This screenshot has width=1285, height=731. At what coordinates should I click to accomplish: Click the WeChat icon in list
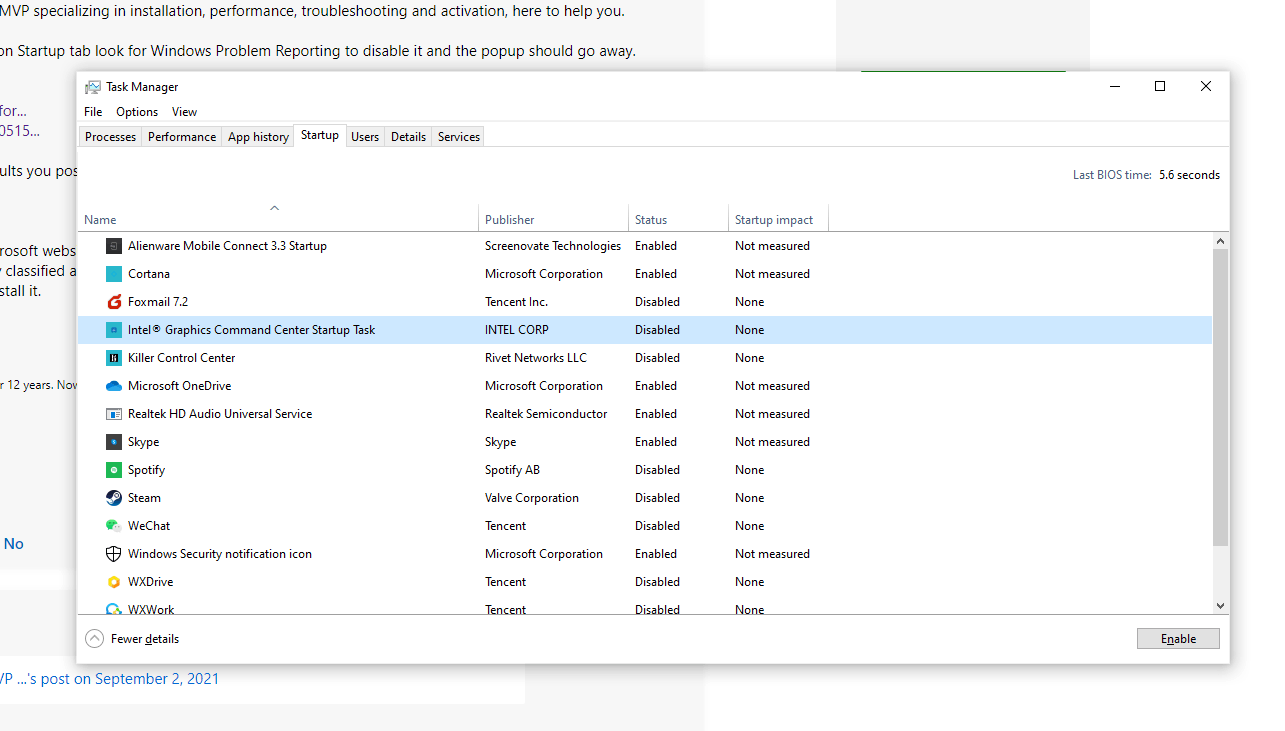pyautogui.click(x=114, y=526)
